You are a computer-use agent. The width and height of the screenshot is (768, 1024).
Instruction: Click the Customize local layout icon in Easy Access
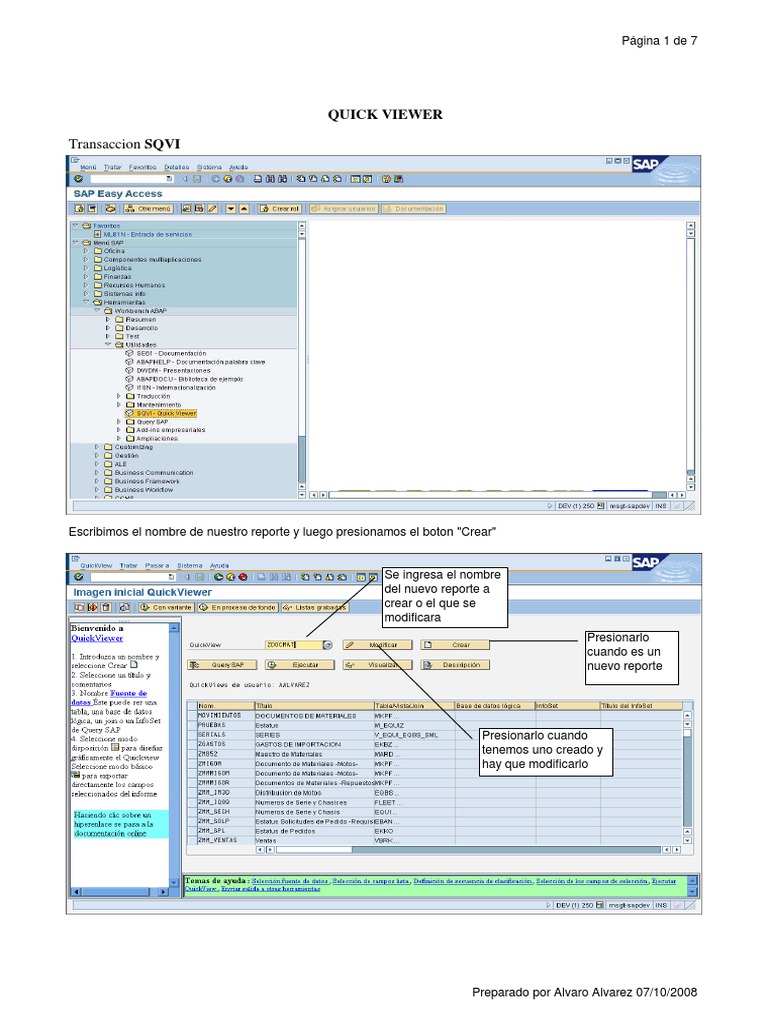398,179
